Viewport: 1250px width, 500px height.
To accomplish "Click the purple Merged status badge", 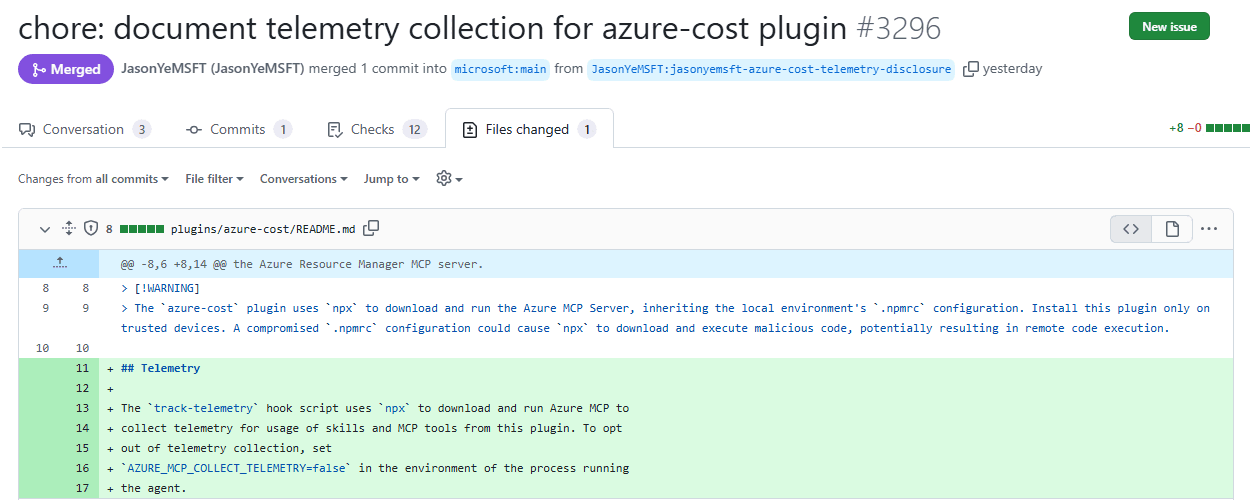I will [66, 69].
